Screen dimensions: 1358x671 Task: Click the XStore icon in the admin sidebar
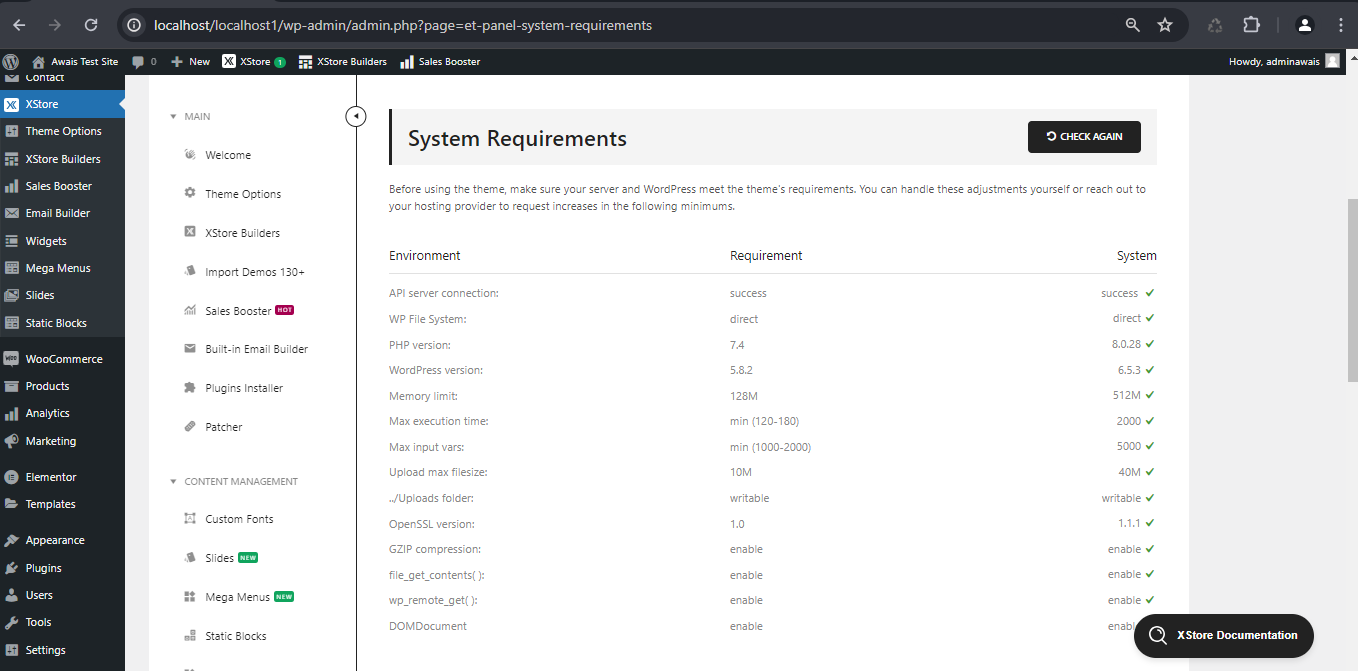point(11,104)
